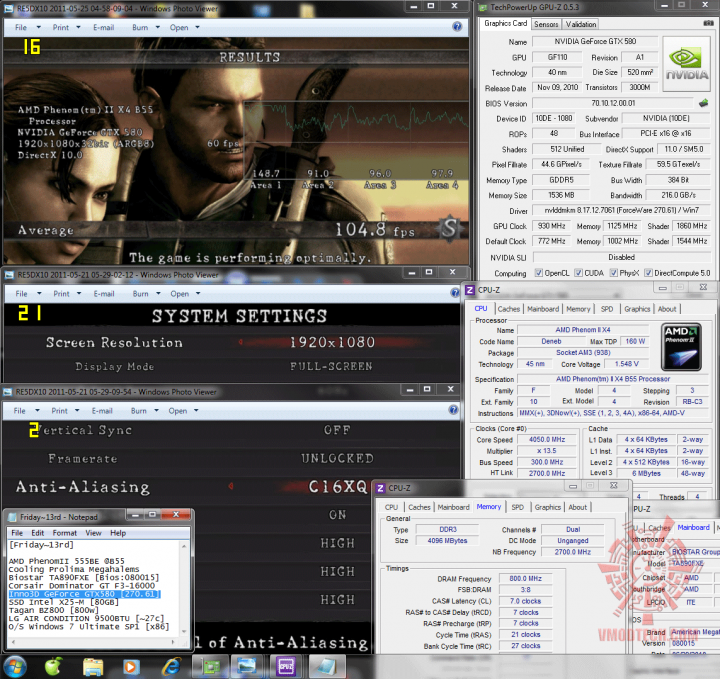Open Edit menu in Notepad
The height and width of the screenshot is (679, 720).
tap(38, 533)
